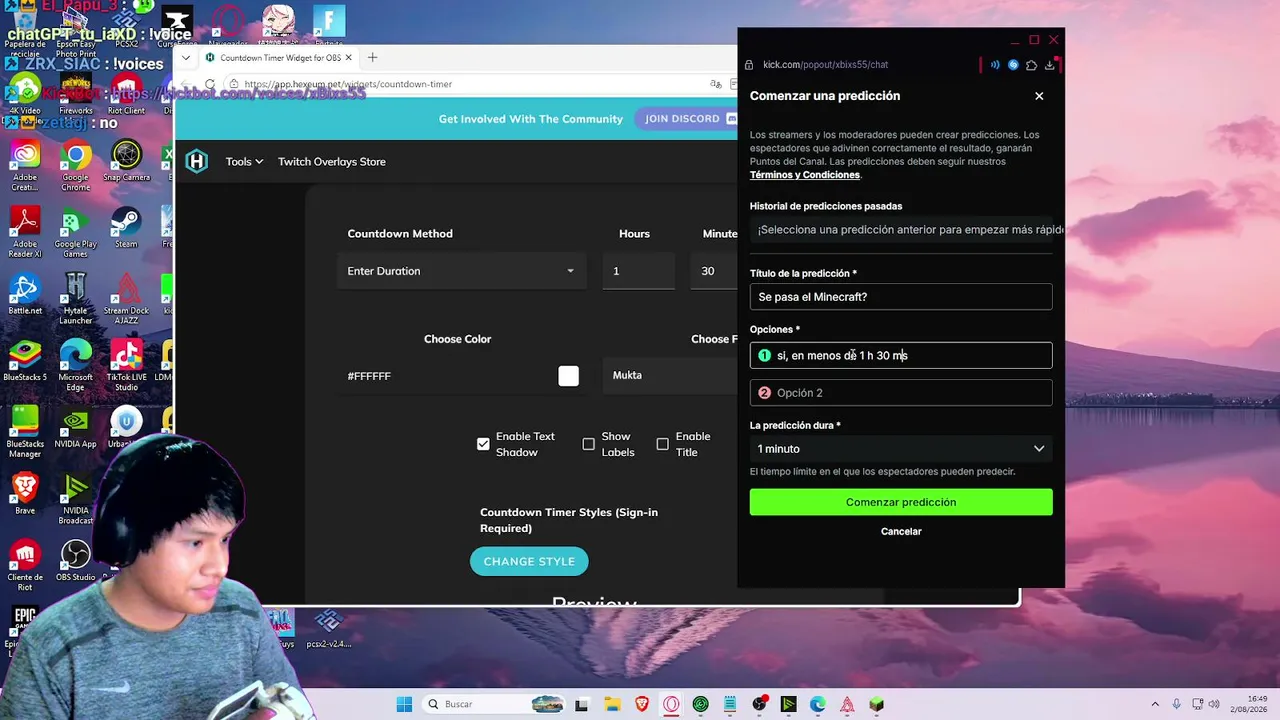
Task: Open File Explorer from taskbar
Action: pyautogui.click(x=612, y=704)
